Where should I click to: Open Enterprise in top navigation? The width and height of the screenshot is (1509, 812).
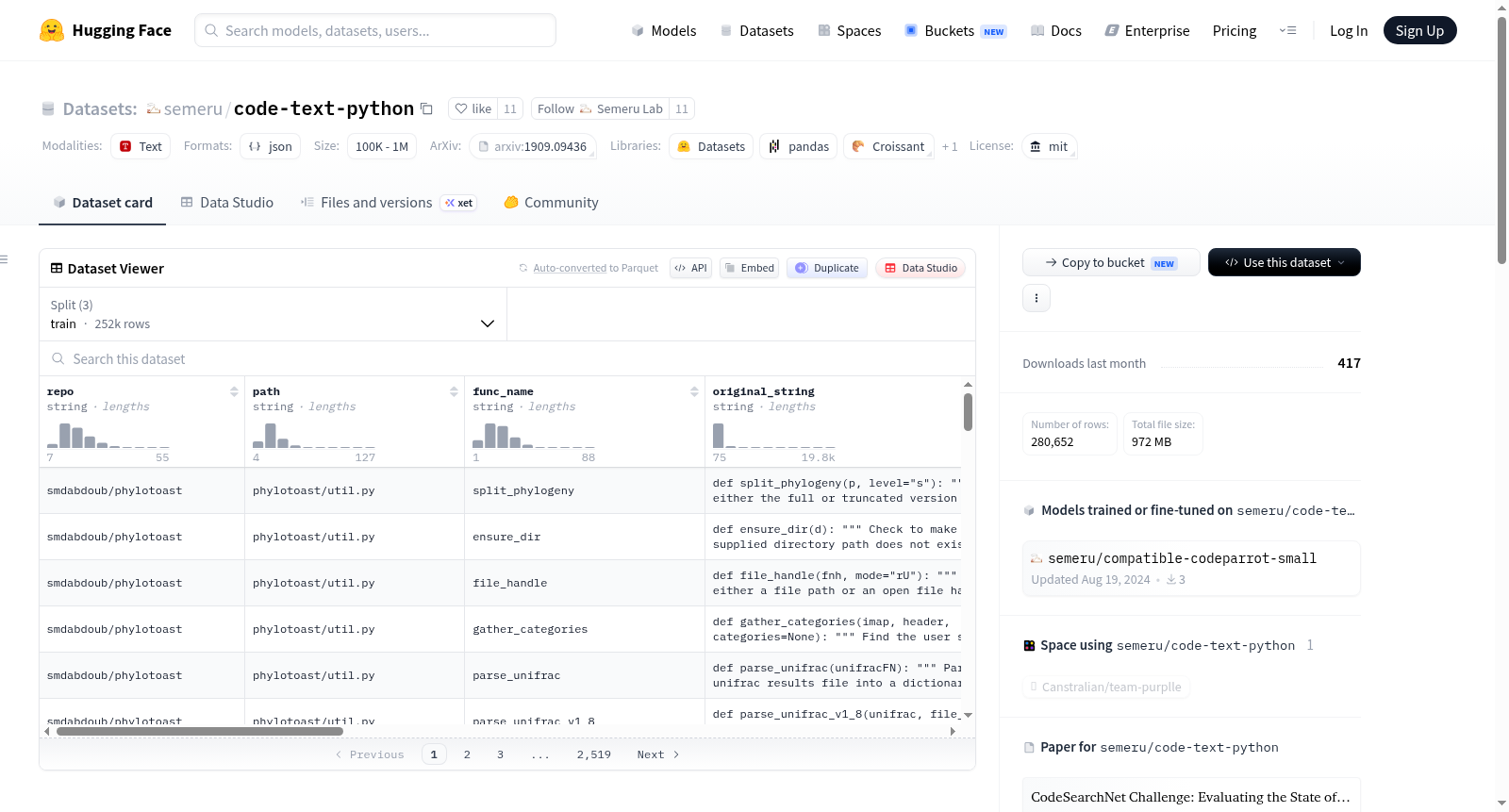pyautogui.click(x=1147, y=30)
